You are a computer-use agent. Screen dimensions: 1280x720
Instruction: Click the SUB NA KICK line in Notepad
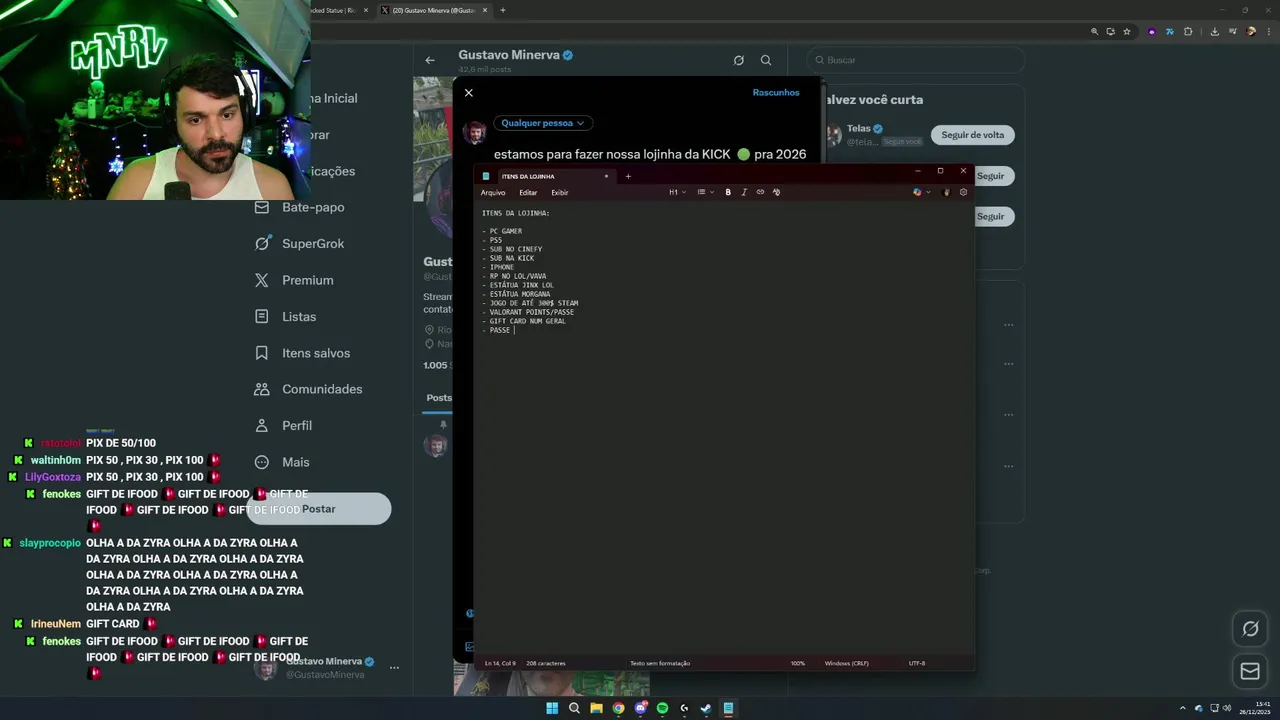[x=508, y=258]
